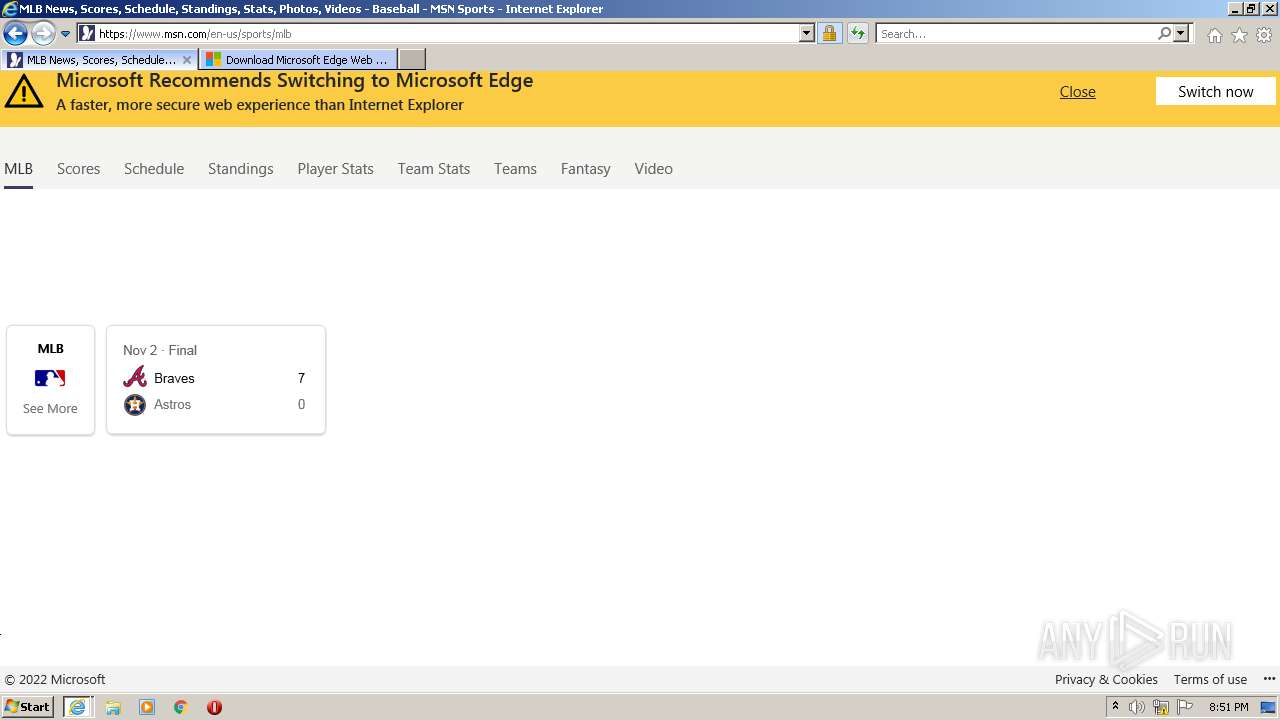Close the MLB News tab
Screen dimensions: 1280x720
[x=187, y=60]
